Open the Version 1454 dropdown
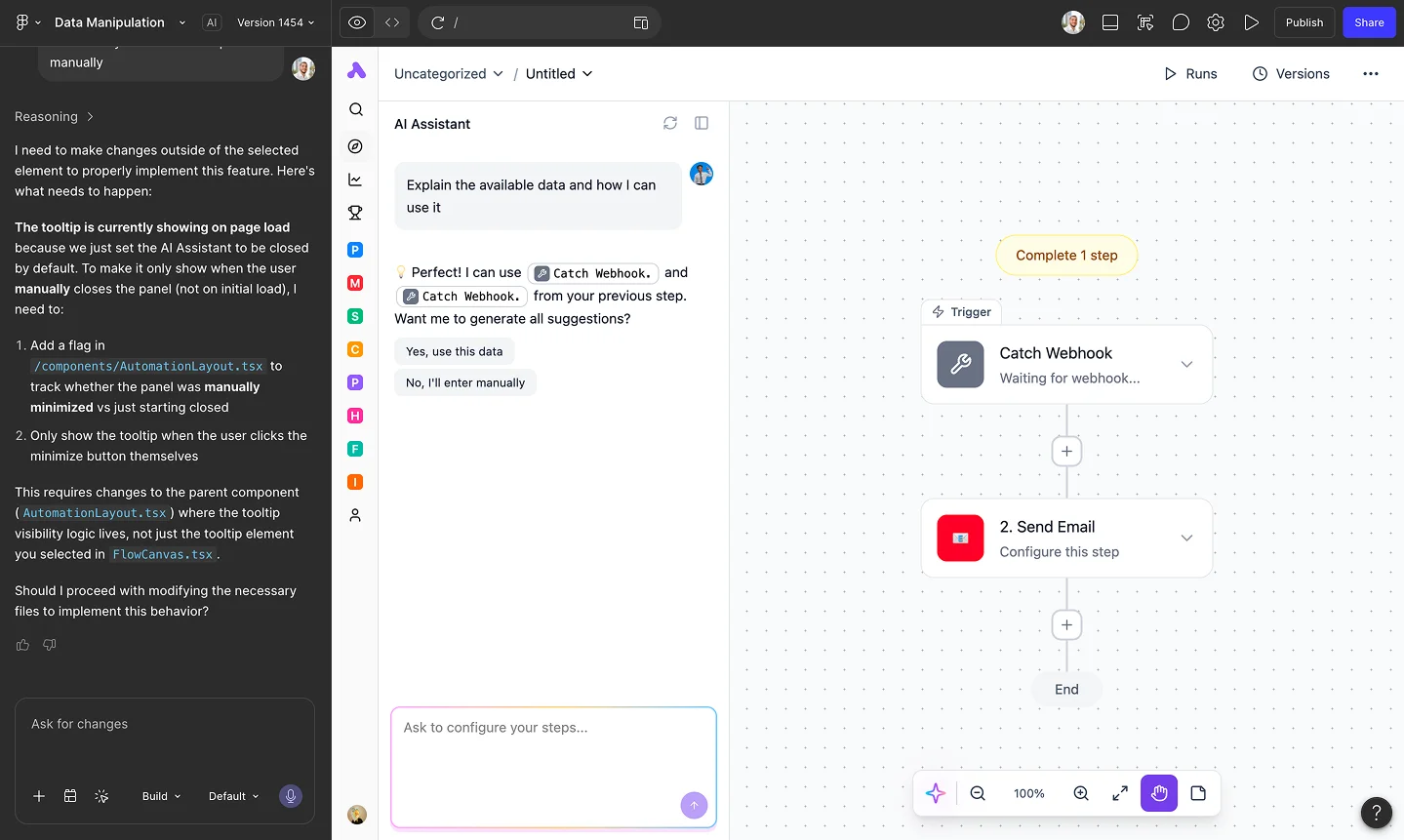Viewport: 1404px width, 840px height. [276, 22]
